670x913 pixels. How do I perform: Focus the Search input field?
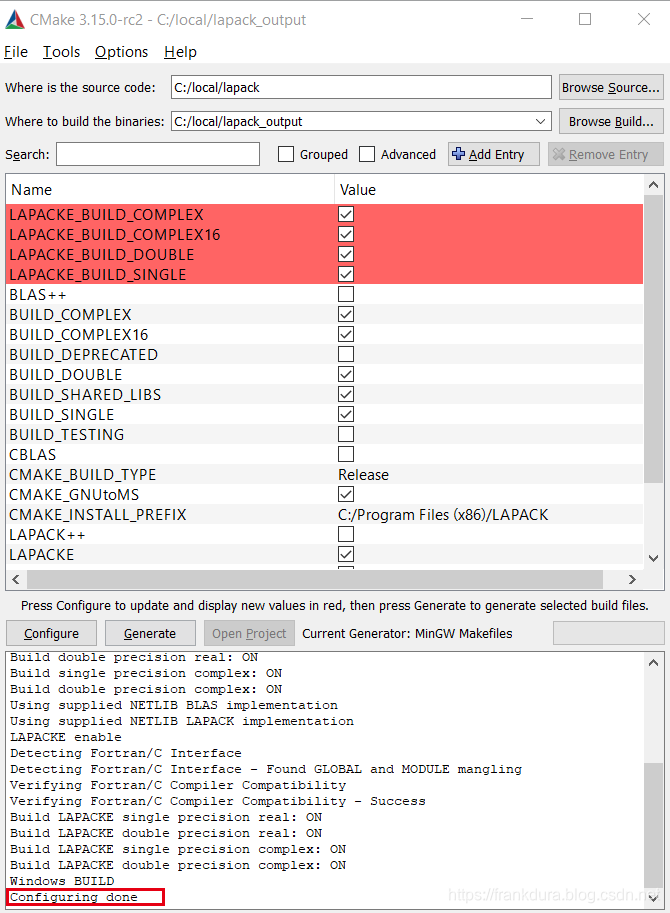158,154
